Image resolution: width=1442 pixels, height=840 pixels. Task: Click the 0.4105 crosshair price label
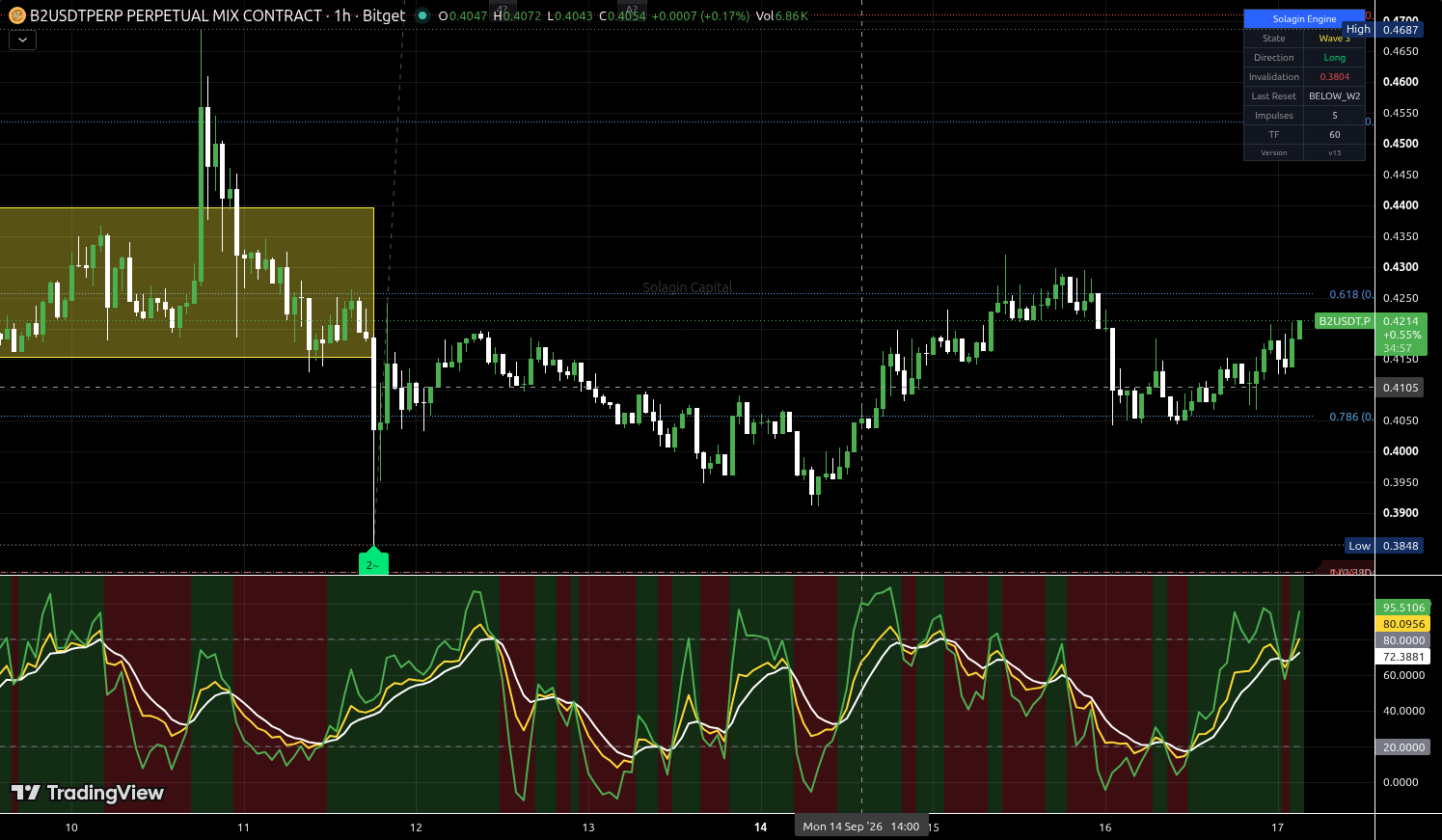coord(1401,388)
